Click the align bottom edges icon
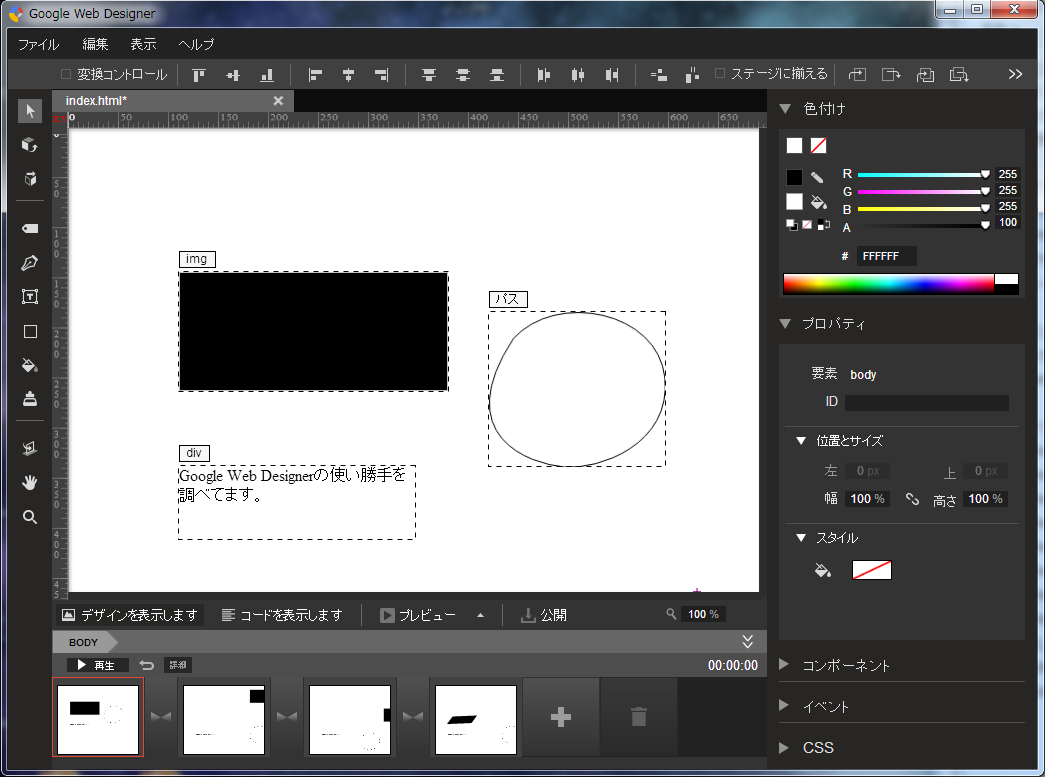 267,75
